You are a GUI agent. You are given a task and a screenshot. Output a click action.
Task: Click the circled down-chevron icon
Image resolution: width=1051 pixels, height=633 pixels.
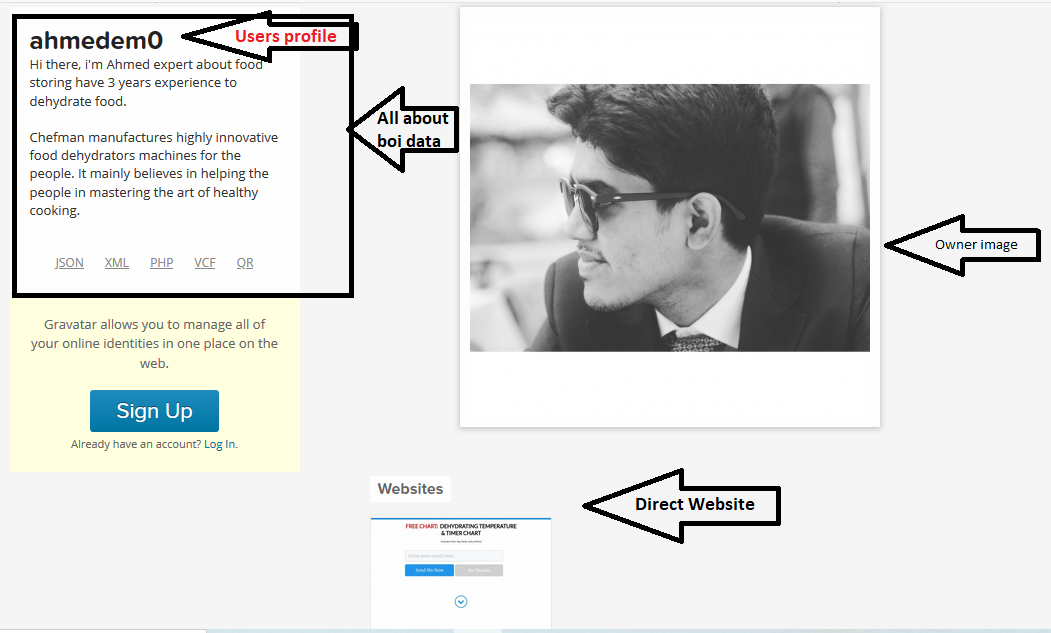tap(461, 602)
